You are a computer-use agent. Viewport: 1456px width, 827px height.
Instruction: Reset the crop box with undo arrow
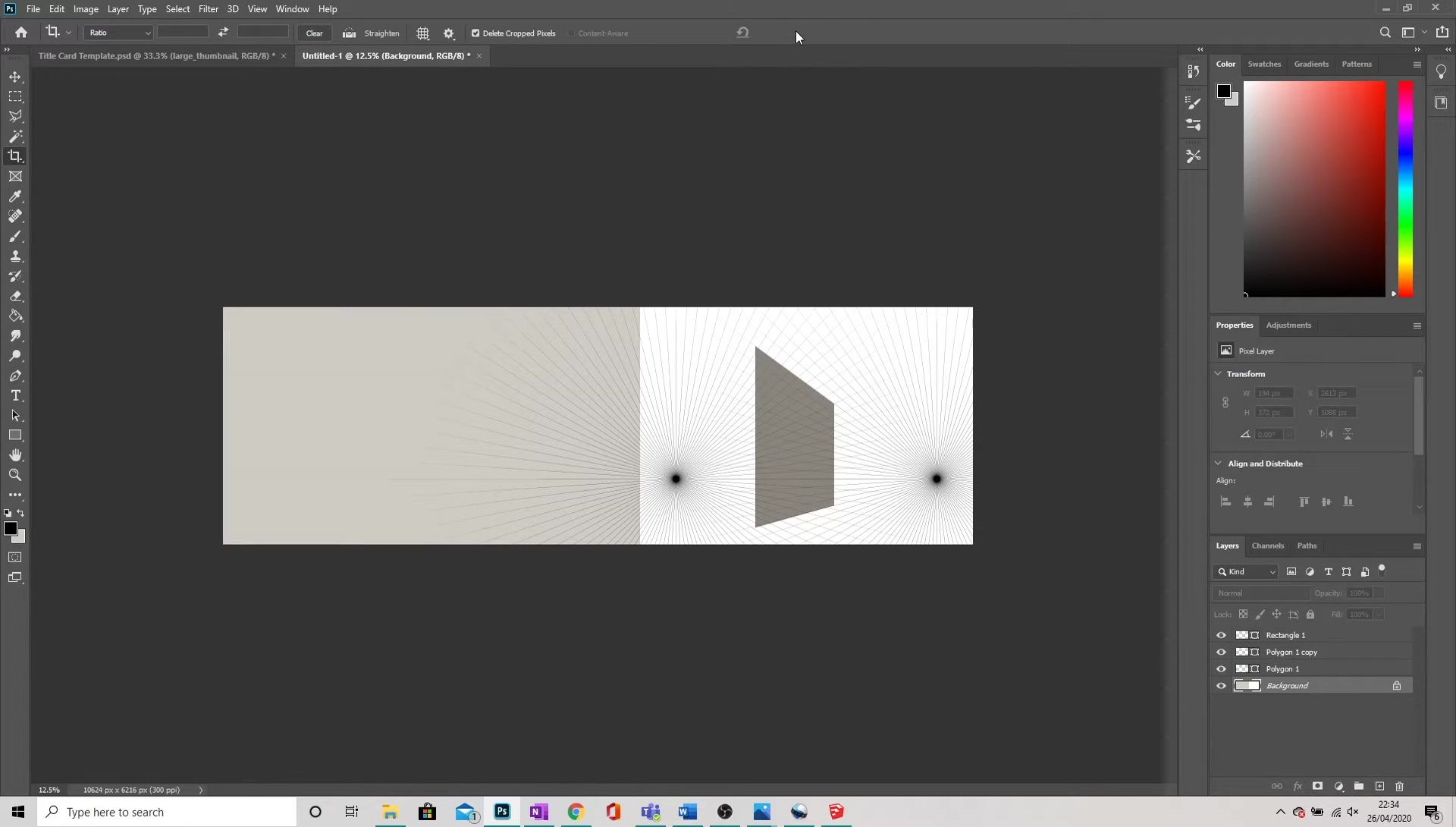pyautogui.click(x=743, y=32)
